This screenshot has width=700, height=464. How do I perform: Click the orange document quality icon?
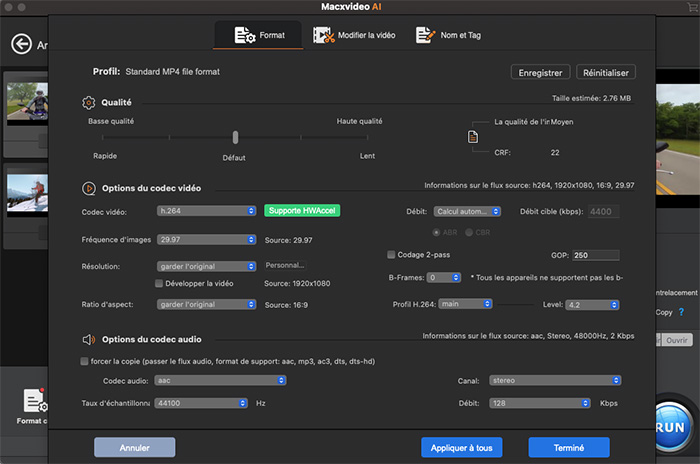point(473,137)
